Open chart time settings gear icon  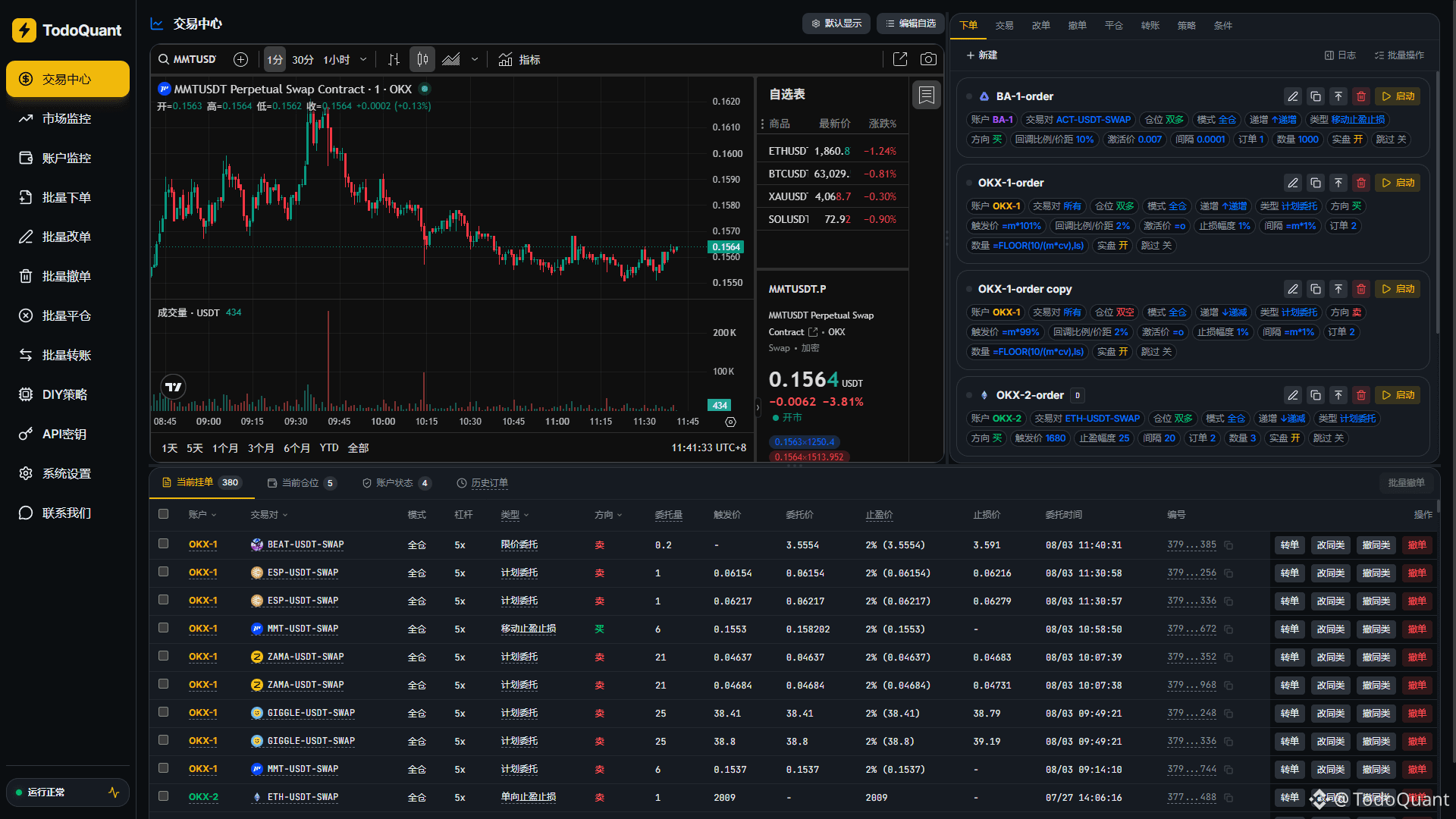point(730,422)
